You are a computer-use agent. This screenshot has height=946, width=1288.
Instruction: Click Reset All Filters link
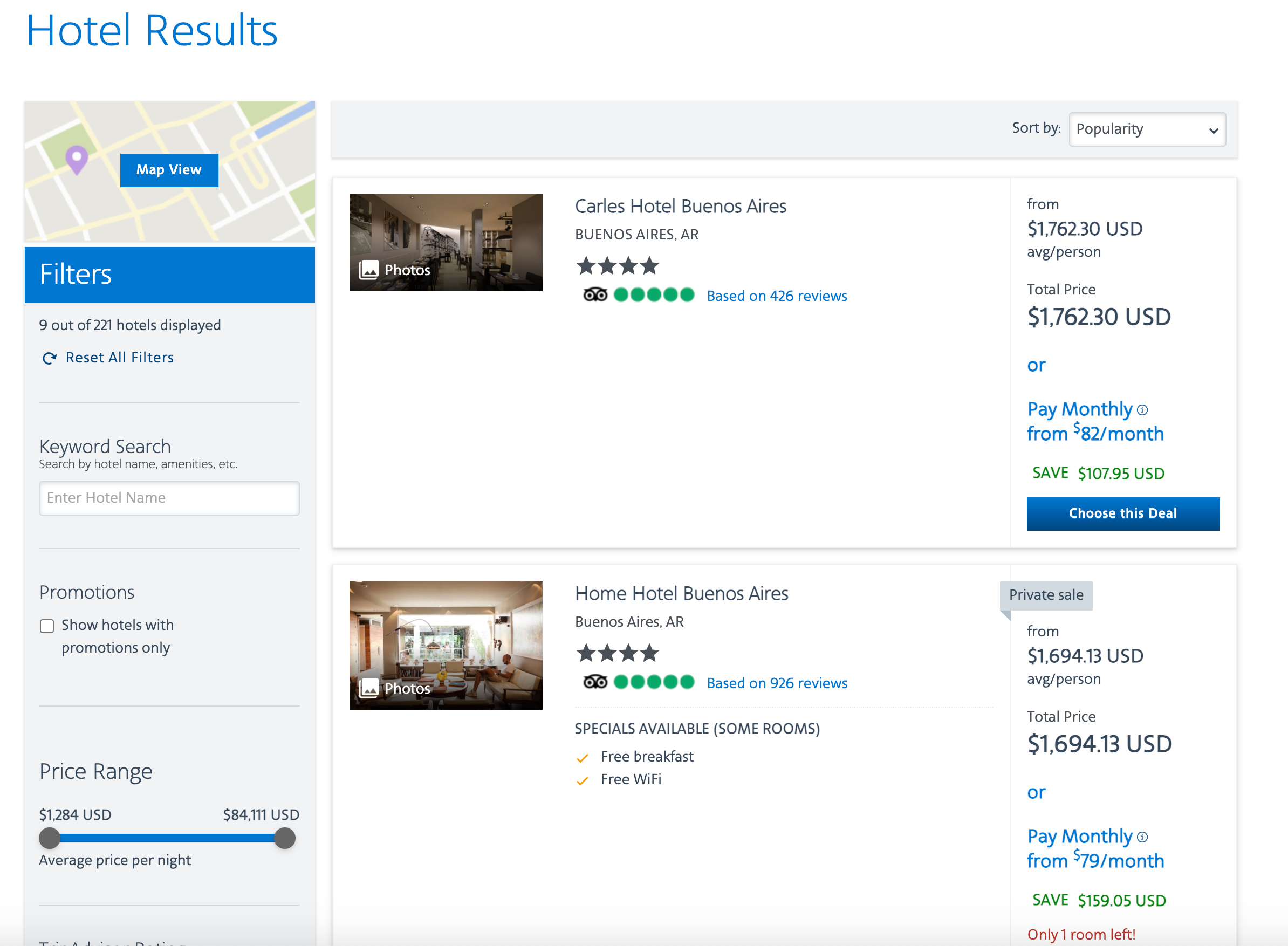pyautogui.click(x=119, y=358)
